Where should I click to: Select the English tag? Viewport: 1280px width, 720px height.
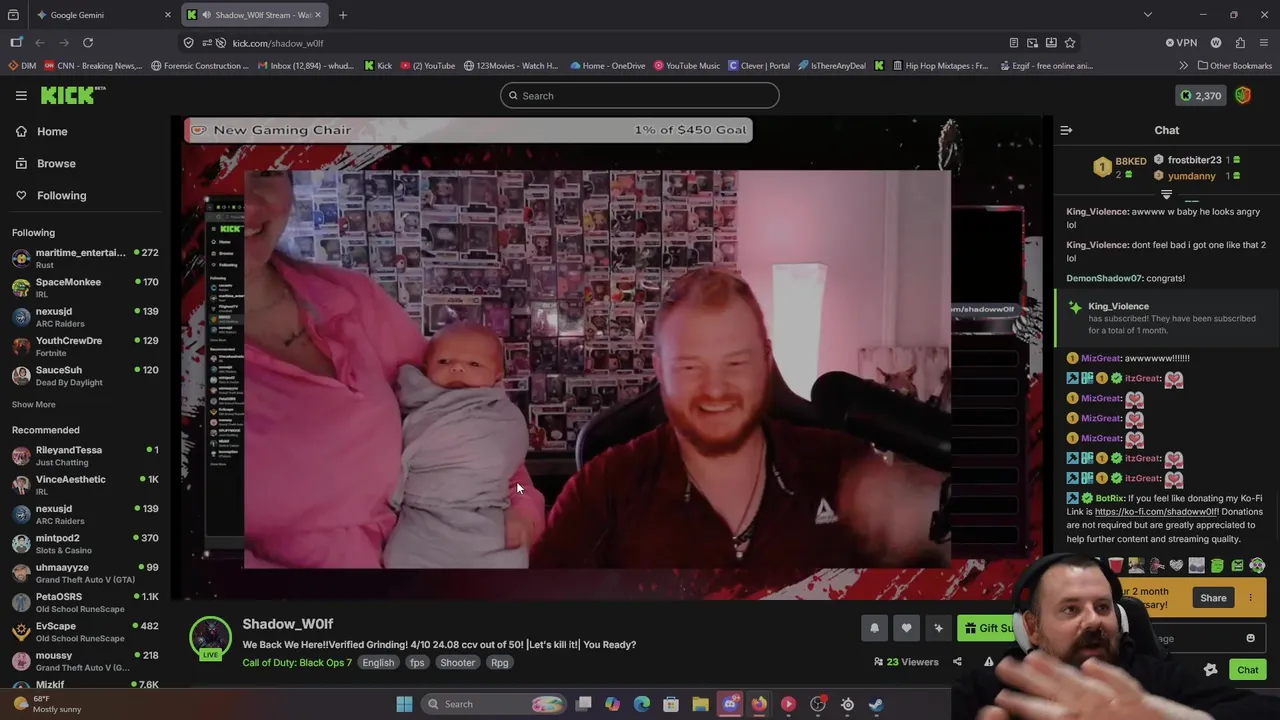[378, 662]
